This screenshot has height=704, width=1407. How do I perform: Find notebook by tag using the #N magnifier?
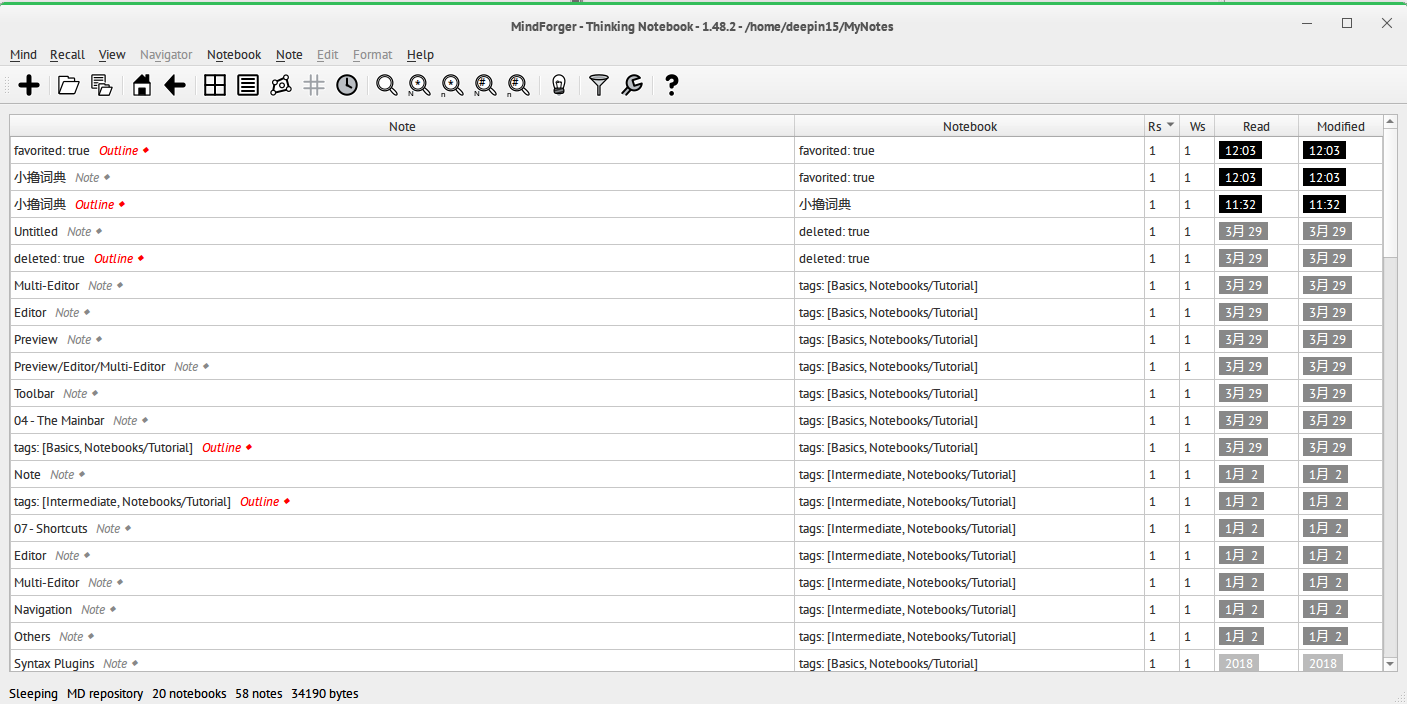[486, 86]
